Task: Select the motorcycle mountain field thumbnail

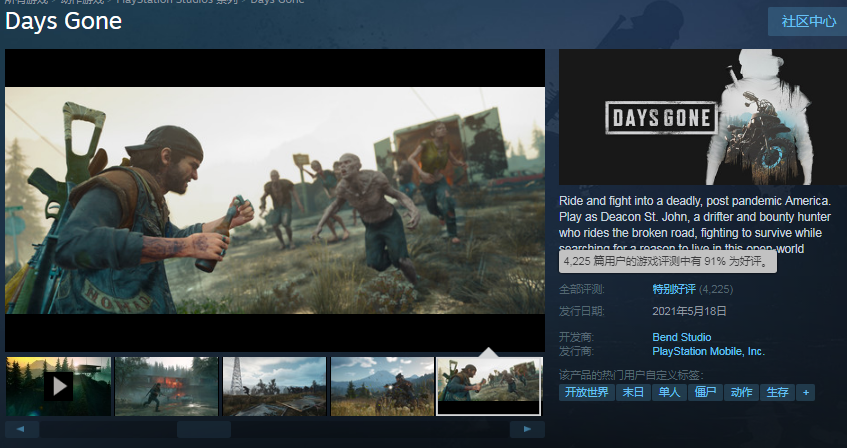Action: point(382,386)
